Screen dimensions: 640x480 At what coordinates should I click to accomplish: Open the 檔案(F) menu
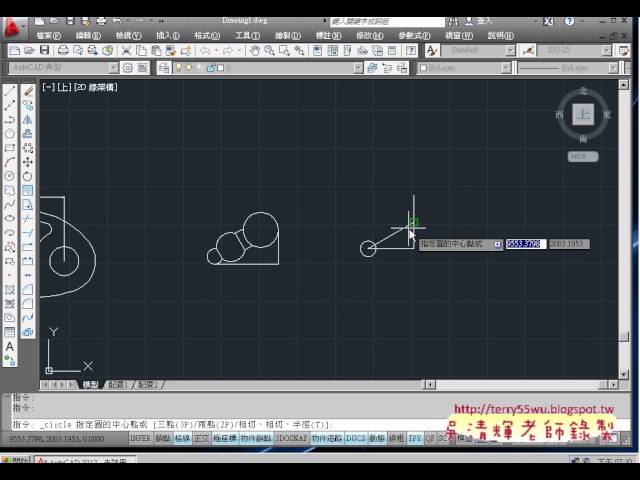(48, 36)
